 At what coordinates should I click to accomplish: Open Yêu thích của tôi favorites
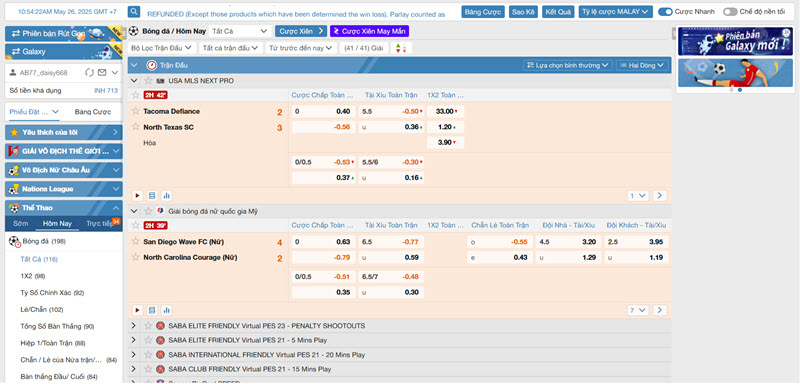pyautogui.click(x=64, y=133)
